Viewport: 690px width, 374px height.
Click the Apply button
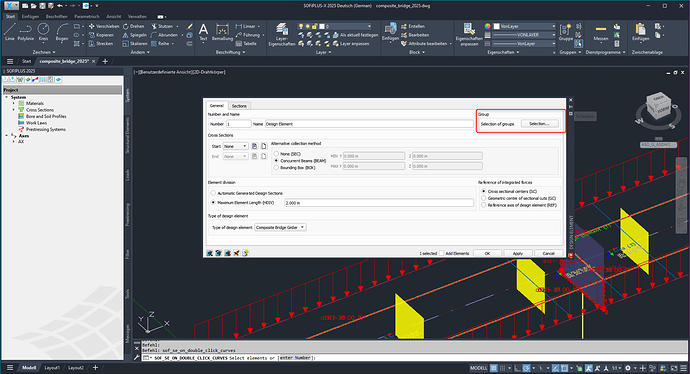click(x=518, y=253)
